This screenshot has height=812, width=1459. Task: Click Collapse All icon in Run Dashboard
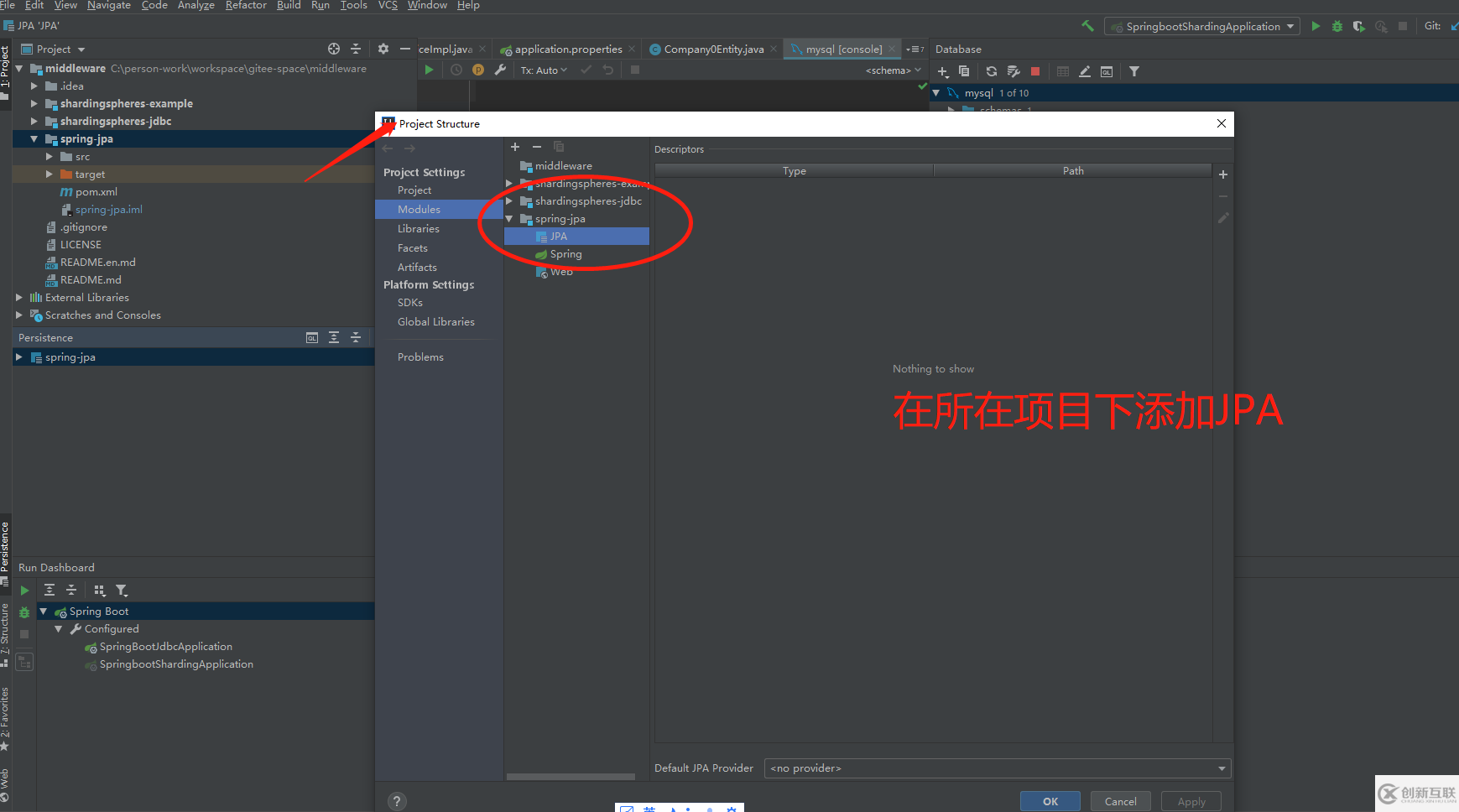coord(71,591)
